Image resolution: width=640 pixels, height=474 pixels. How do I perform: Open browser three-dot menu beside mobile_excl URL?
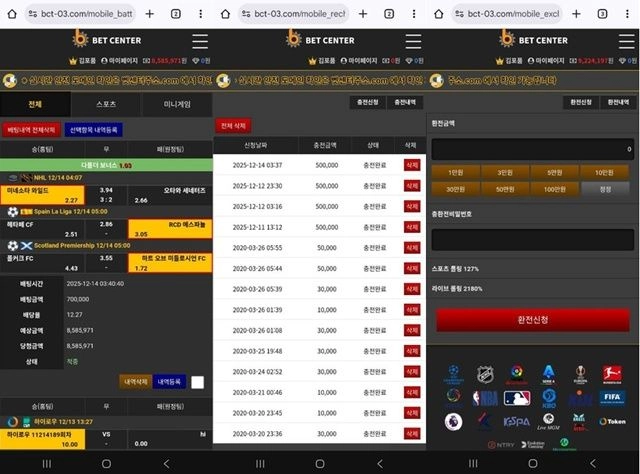tap(627, 14)
